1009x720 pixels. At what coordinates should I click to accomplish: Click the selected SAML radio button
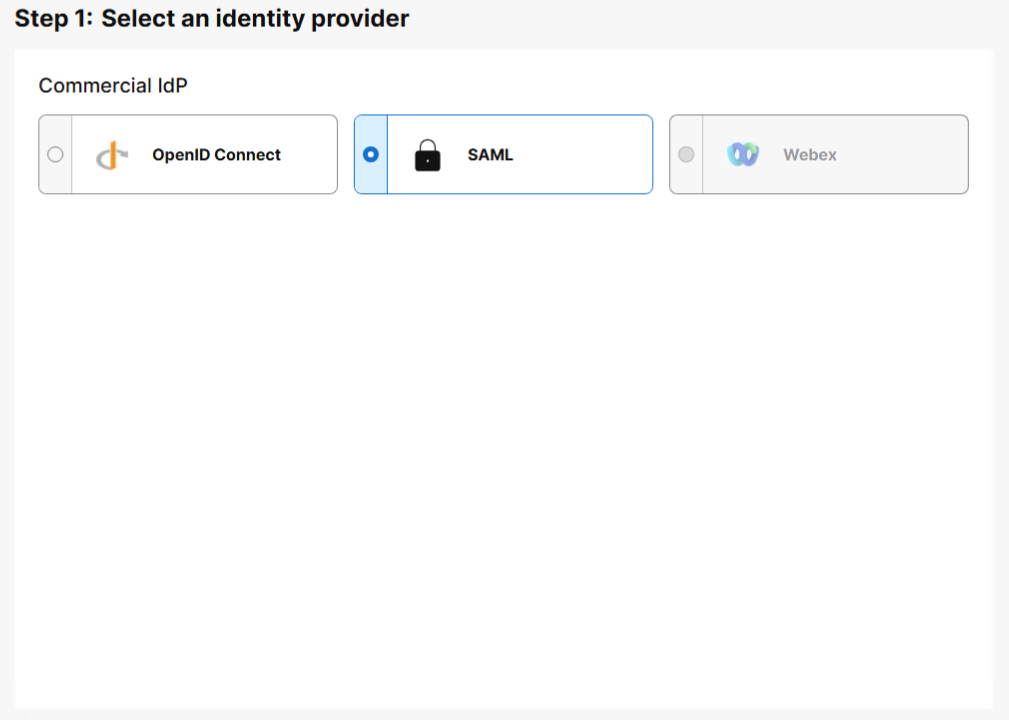[x=371, y=155]
